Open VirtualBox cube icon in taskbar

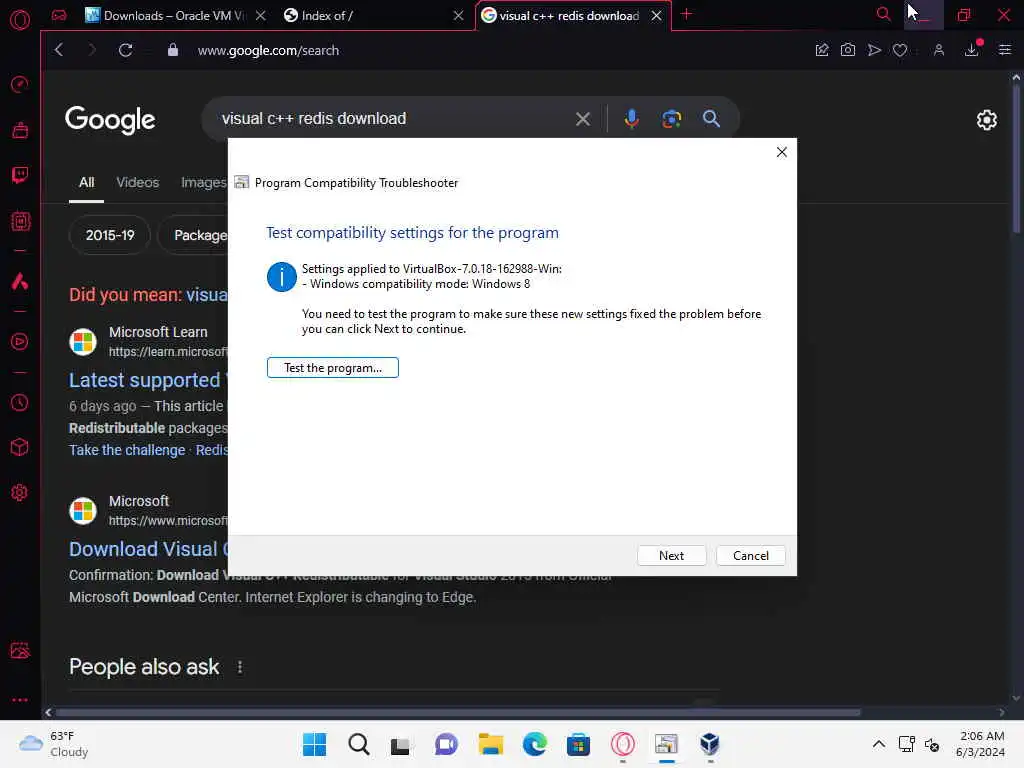(x=710, y=744)
